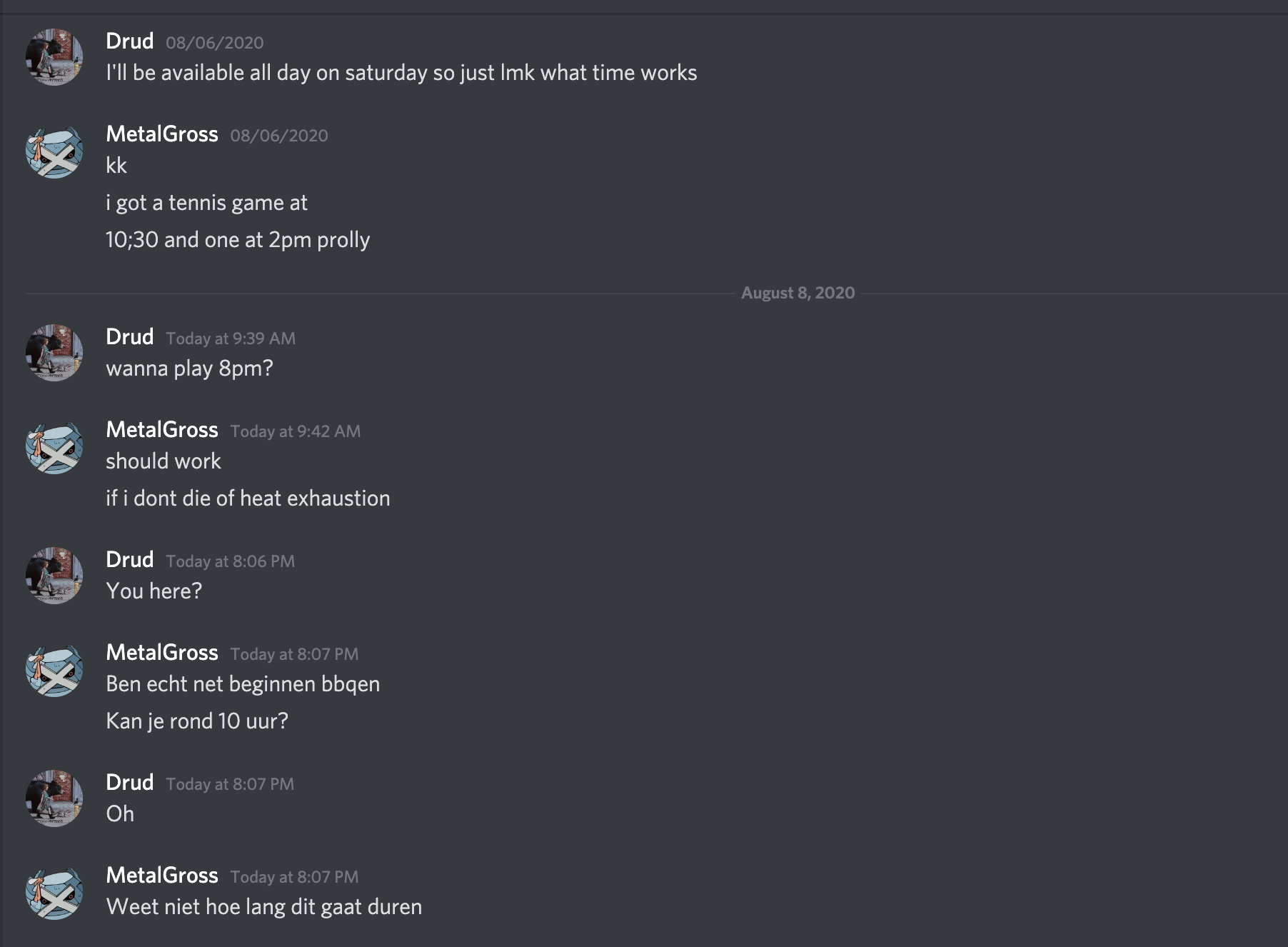Screen dimensions: 1288x947
Task: Click the Drud username at 8:06 PM
Action: click(x=129, y=560)
